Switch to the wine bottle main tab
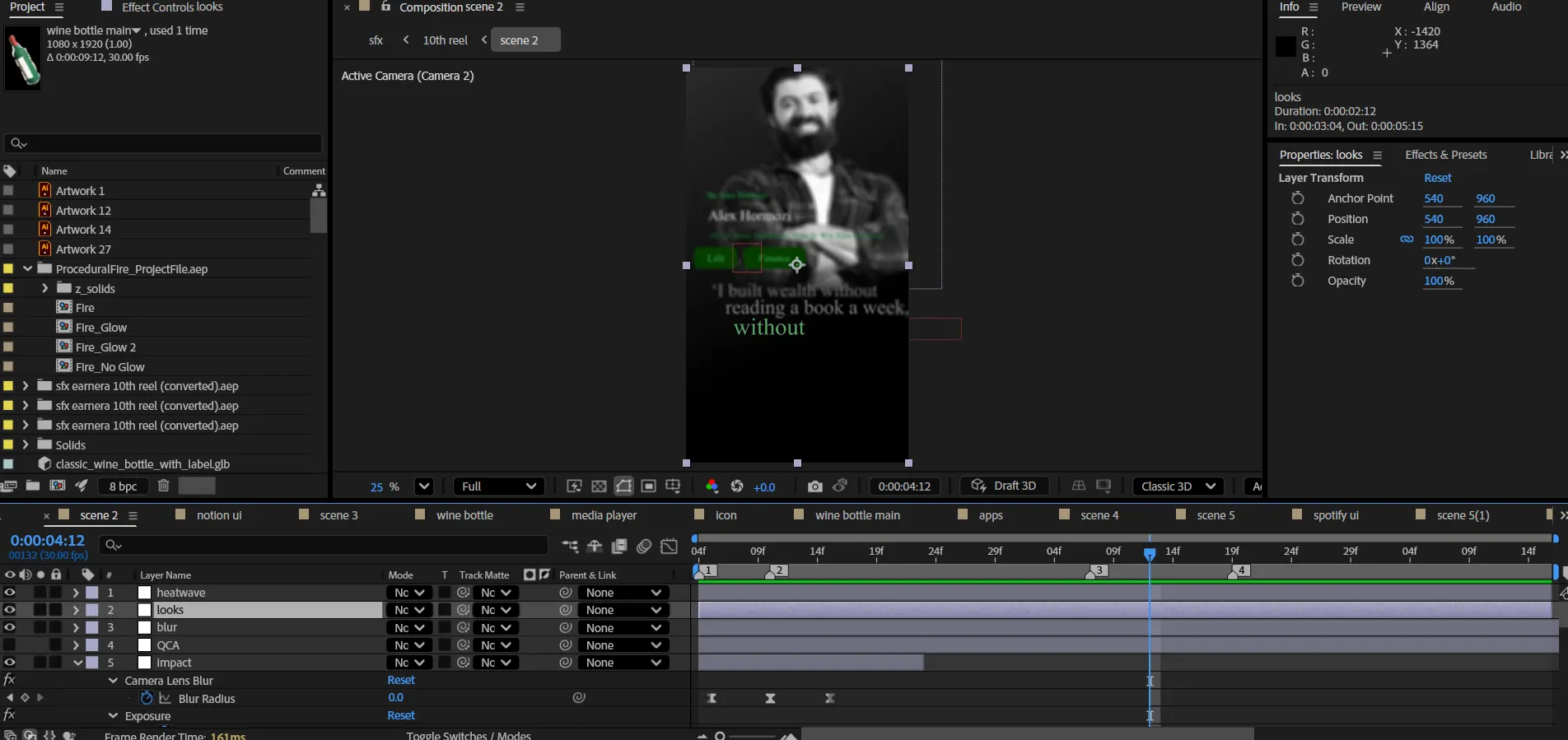Screen dimensions: 1568x740 coord(856,515)
